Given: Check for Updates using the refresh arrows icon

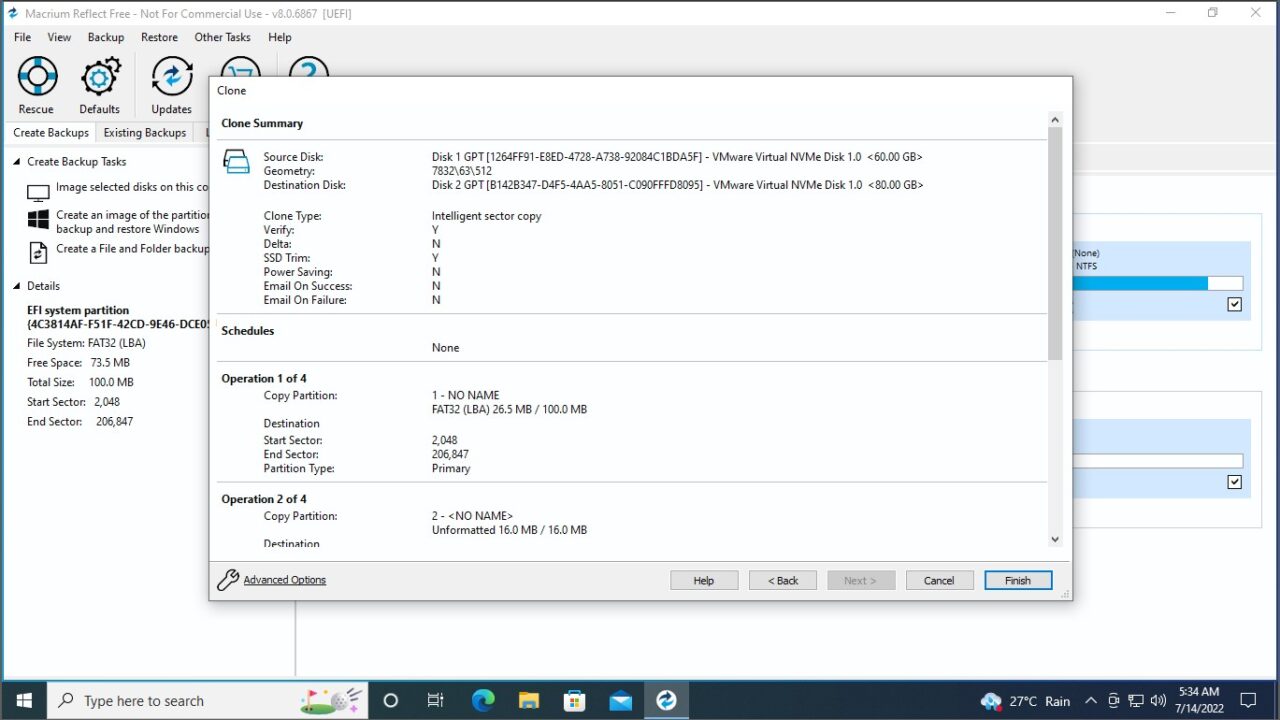Looking at the screenshot, I should (171, 76).
